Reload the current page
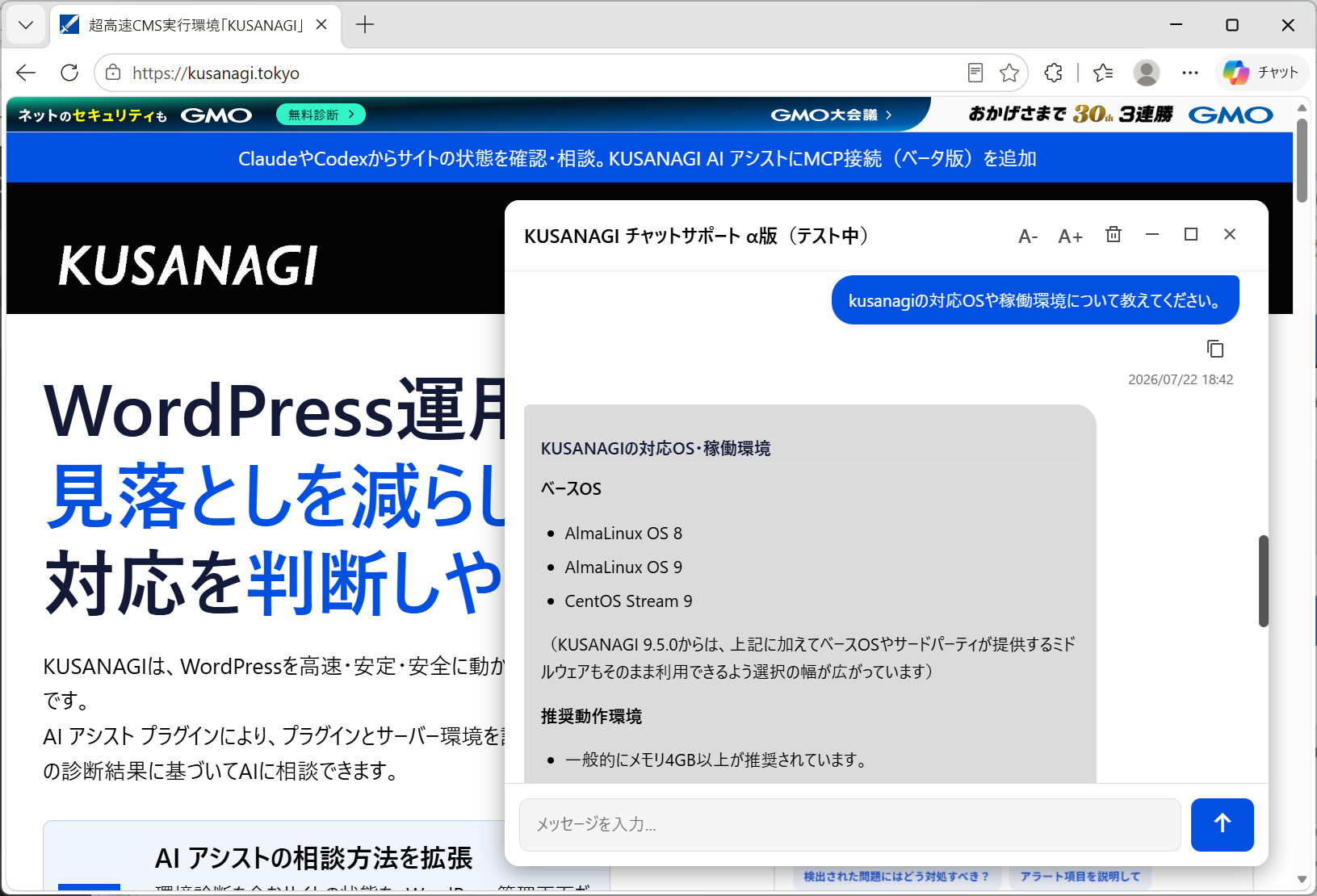 [x=69, y=73]
